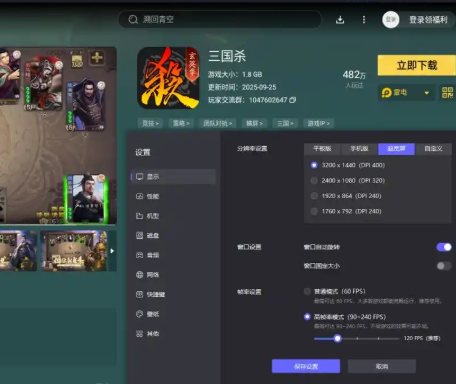456x384 pixels.
Task: Open the 竞技 > category tag
Action: [150, 123]
